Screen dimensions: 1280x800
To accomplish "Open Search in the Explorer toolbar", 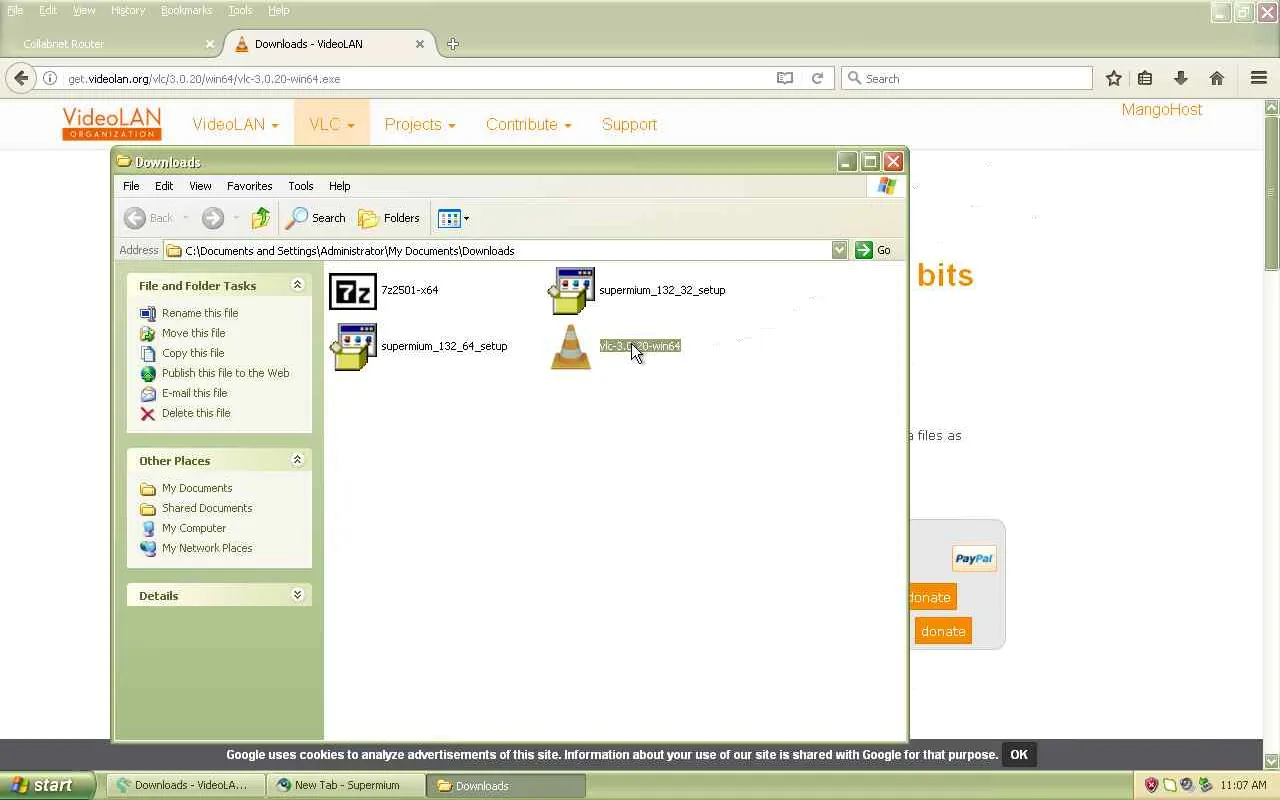I will [316, 218].
